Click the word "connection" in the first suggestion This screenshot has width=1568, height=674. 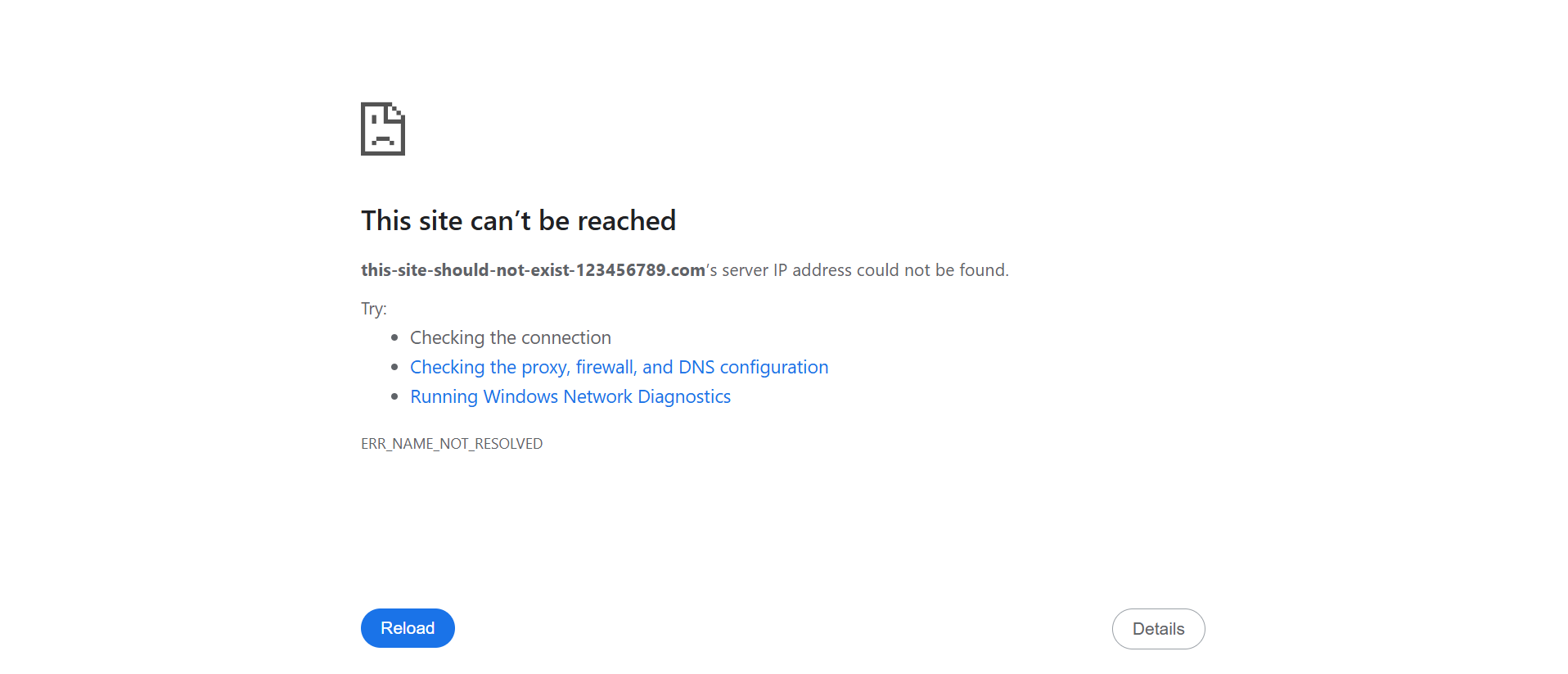pyautogui.click(x=566, y=337)
